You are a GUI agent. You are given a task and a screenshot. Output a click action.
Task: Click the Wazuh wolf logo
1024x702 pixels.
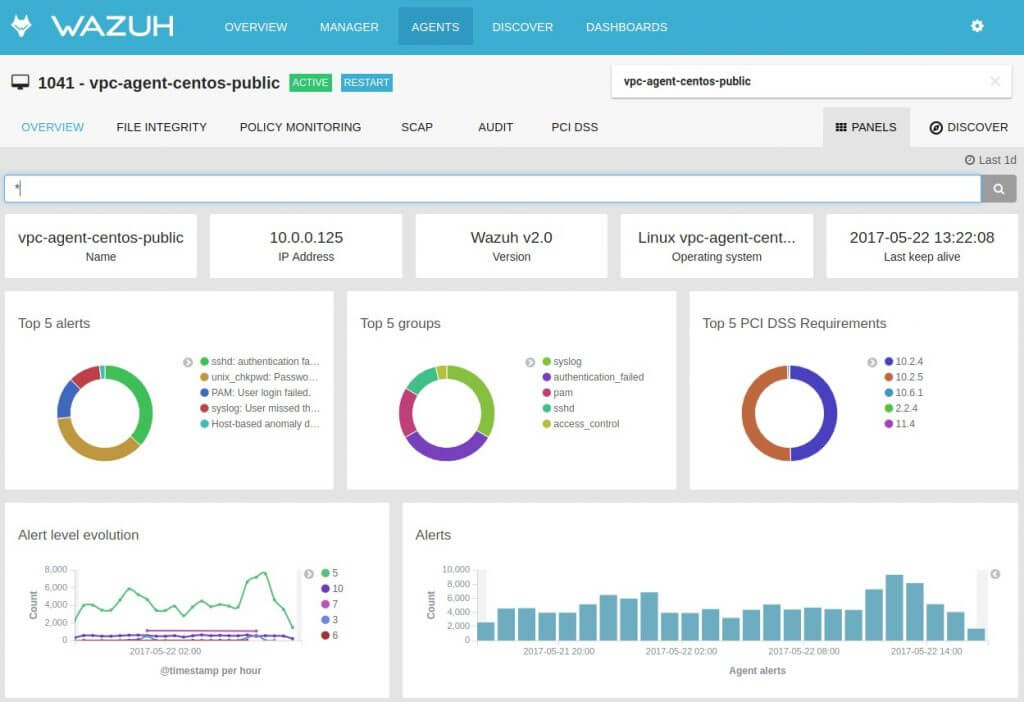[22, 26]
